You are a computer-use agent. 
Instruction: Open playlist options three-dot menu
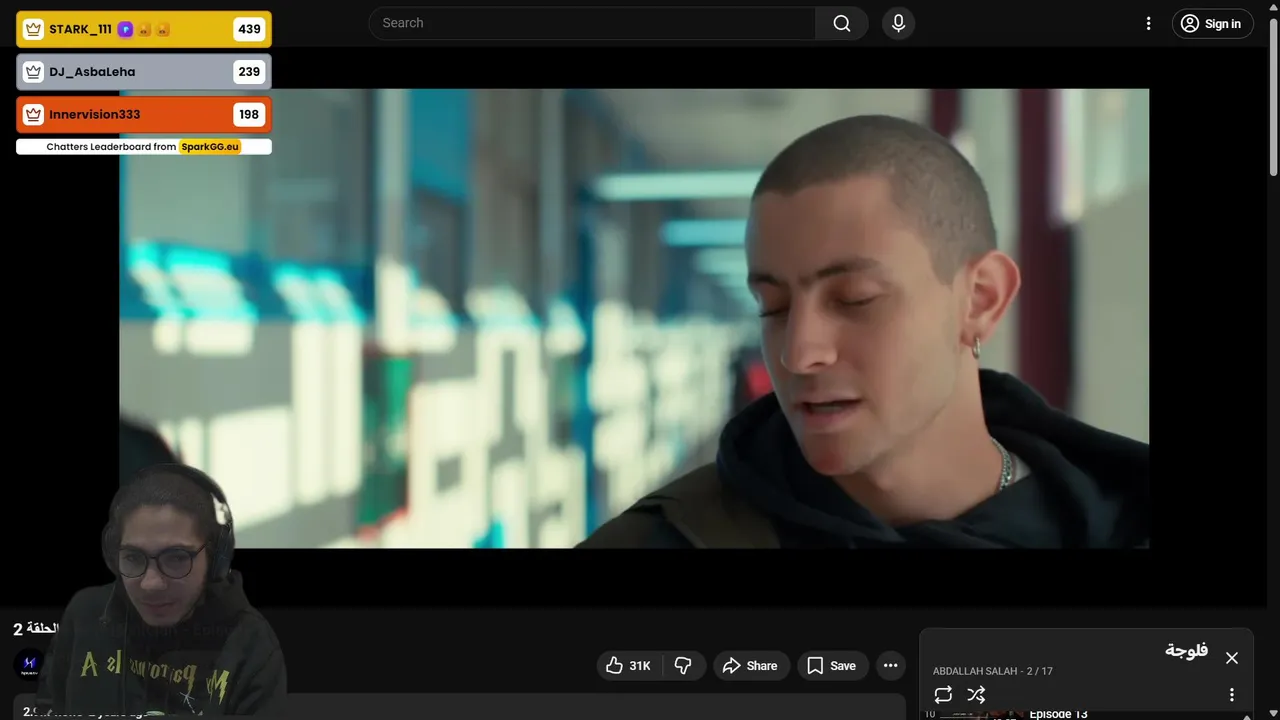coord(1232,694)
